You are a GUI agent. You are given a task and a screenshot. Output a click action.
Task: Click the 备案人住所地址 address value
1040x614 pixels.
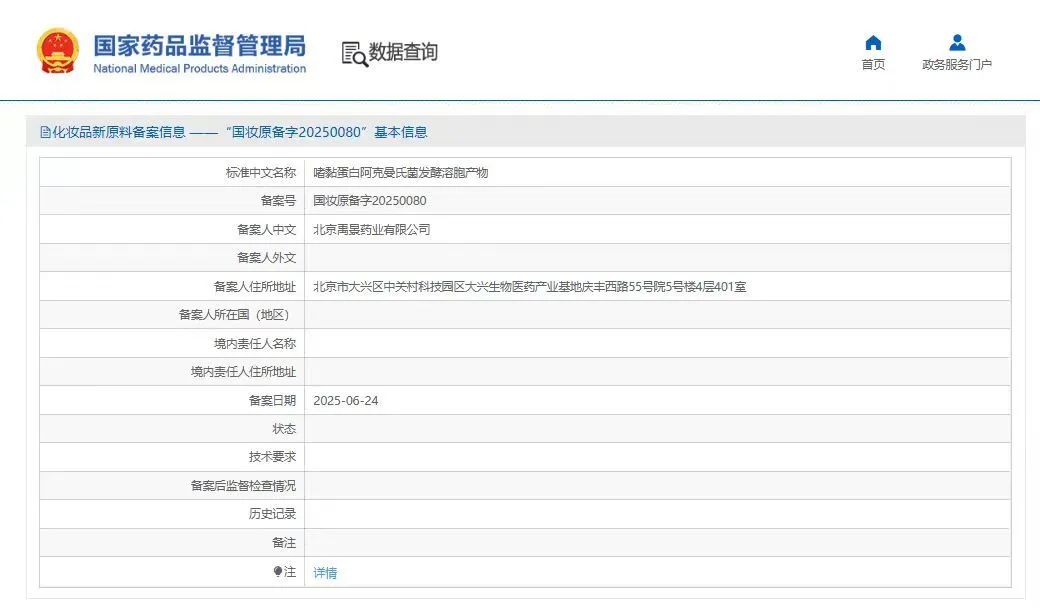tap(529, 287)
